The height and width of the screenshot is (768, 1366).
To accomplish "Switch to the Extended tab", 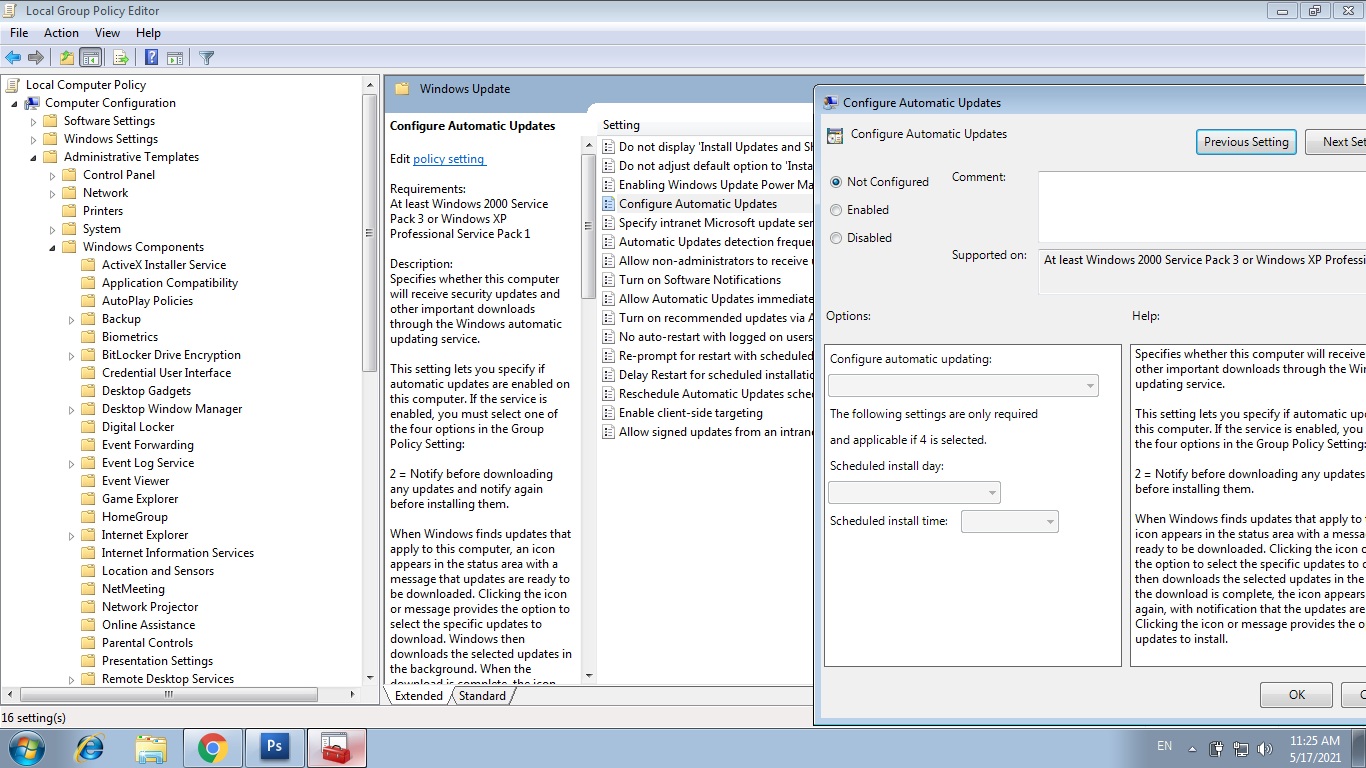I will [418, 696].
